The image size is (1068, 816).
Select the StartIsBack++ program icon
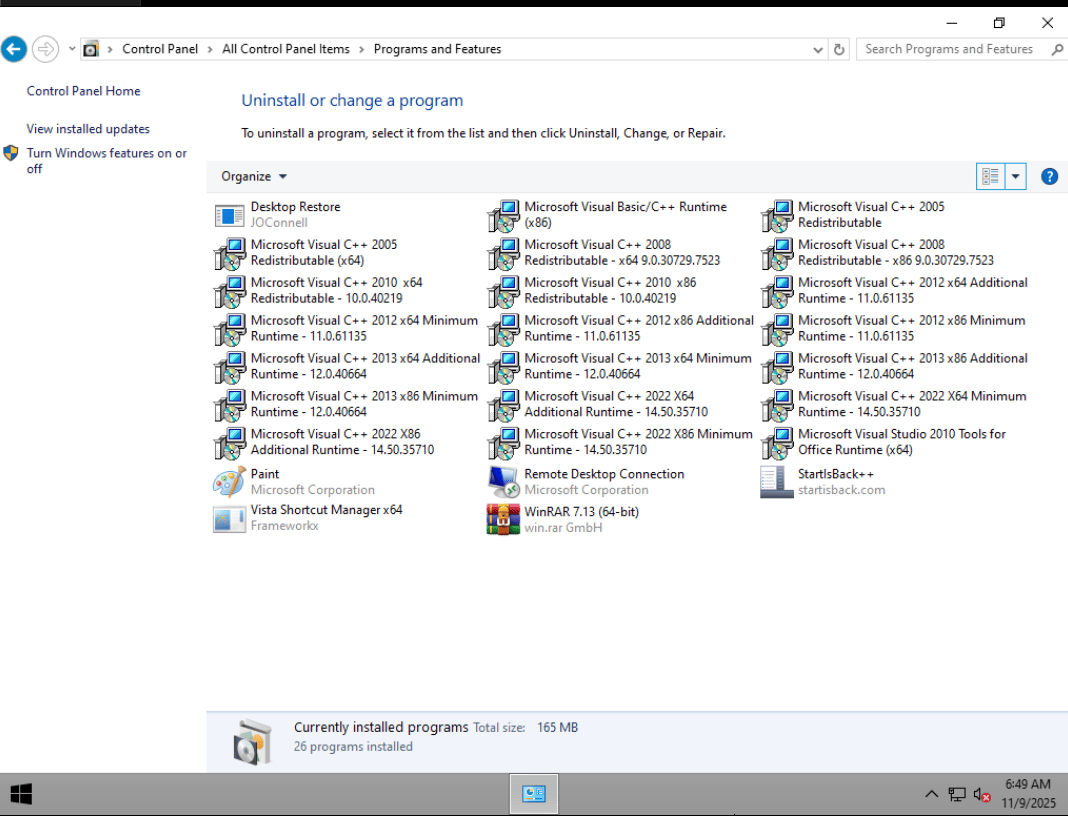point(777,482)
